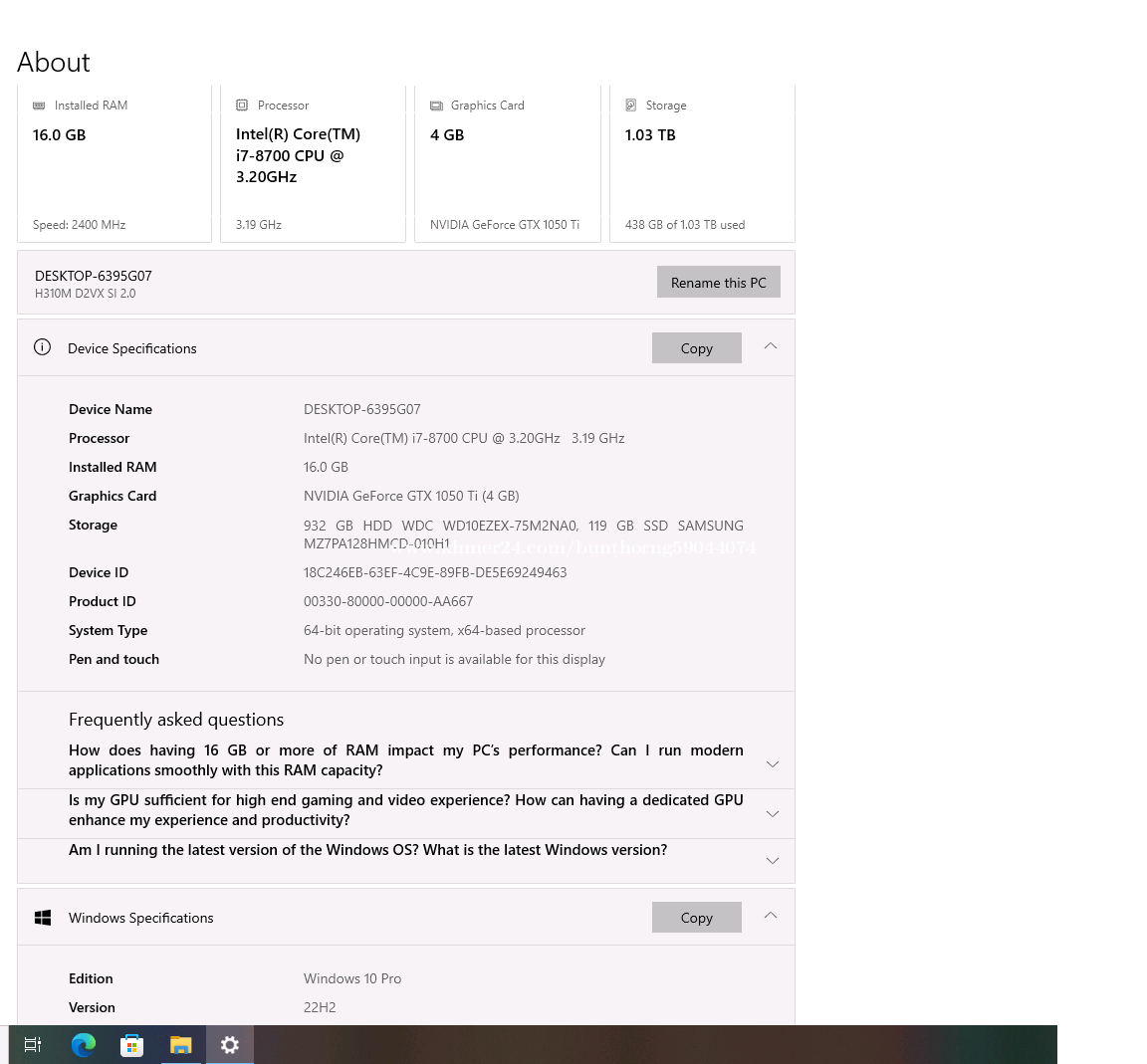Launch Microsoft Edge from the taskbar

click(84, 1044)
